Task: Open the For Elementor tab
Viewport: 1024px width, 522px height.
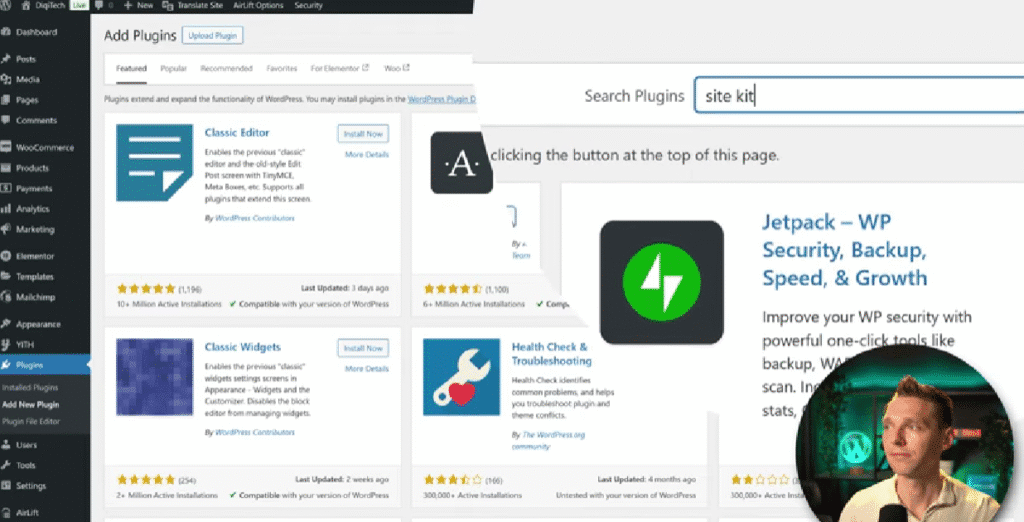Action: 340,68
